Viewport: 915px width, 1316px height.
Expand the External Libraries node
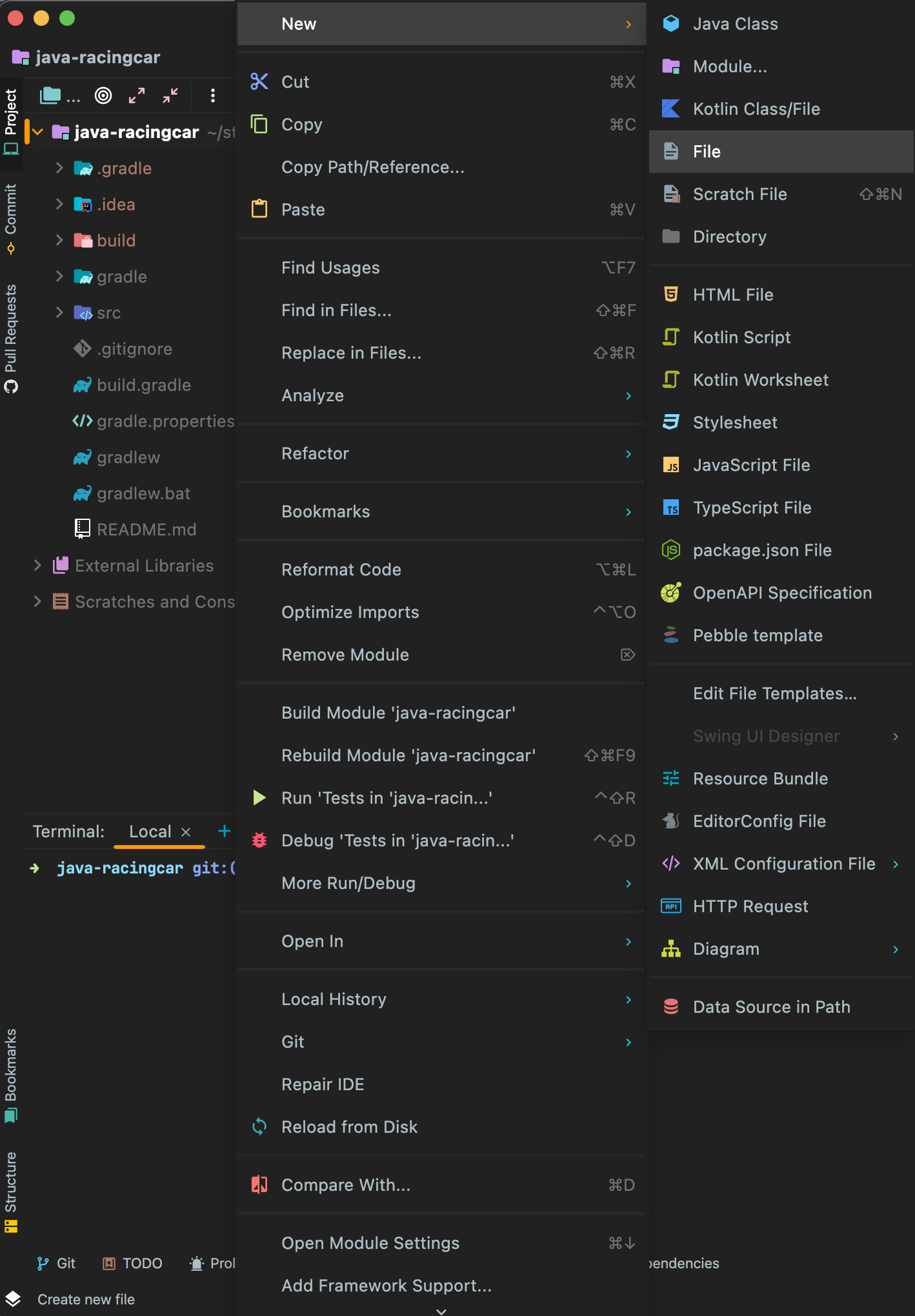point(37,566)
